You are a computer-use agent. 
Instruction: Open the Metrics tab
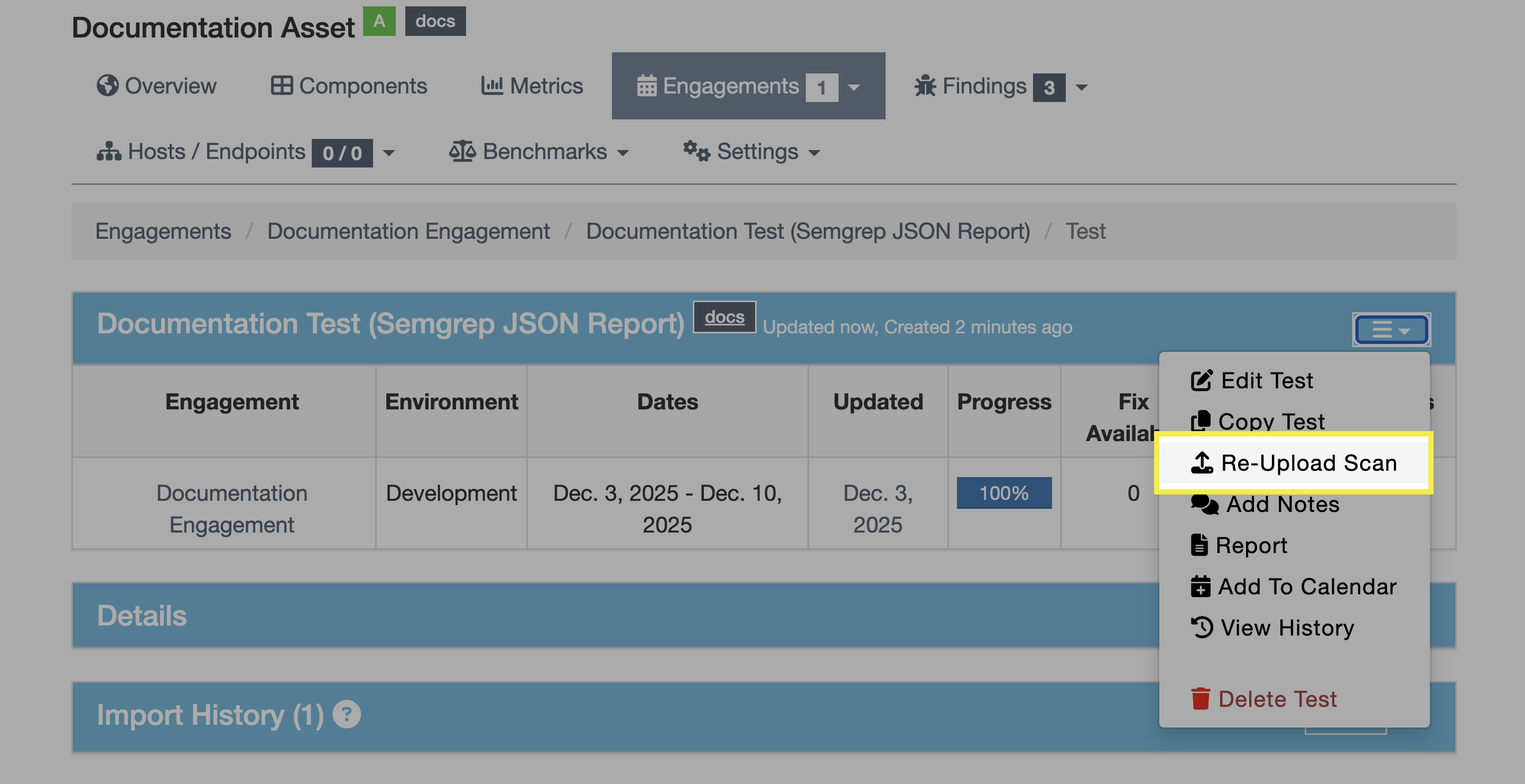[x=532, y=87]
